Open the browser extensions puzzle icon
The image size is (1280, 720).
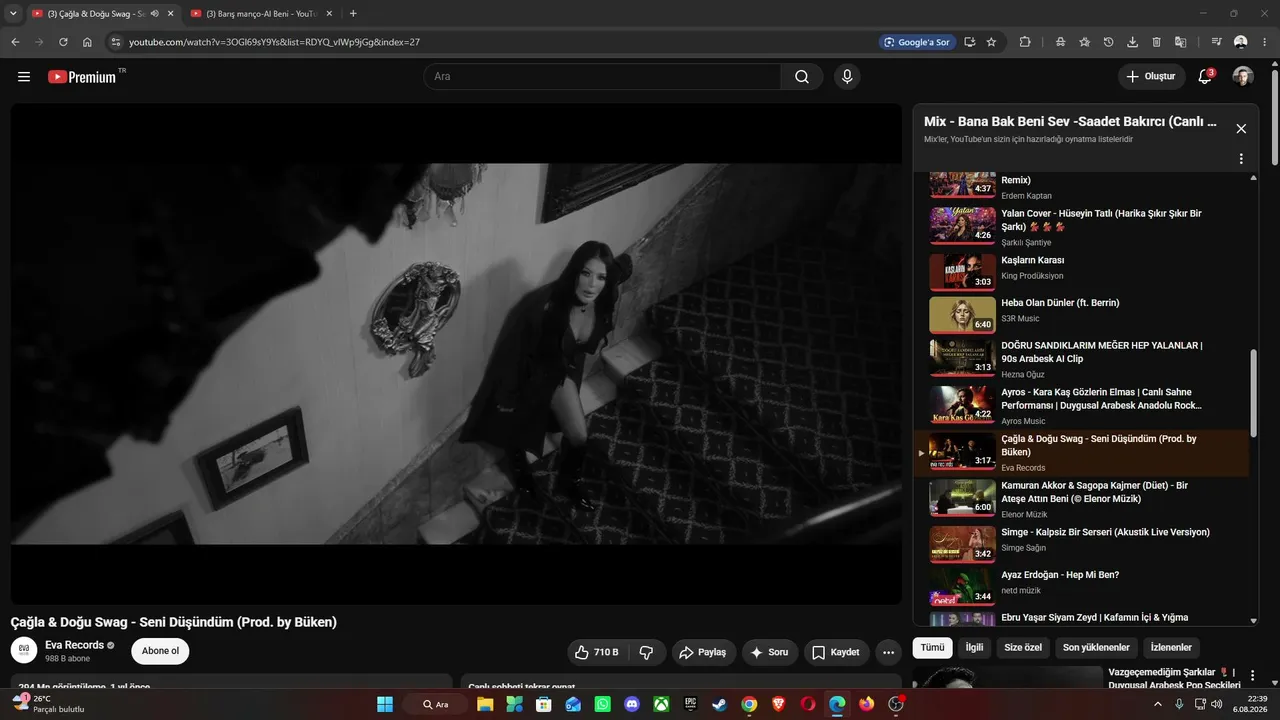pyautogui.click(x=1025, y=42)
